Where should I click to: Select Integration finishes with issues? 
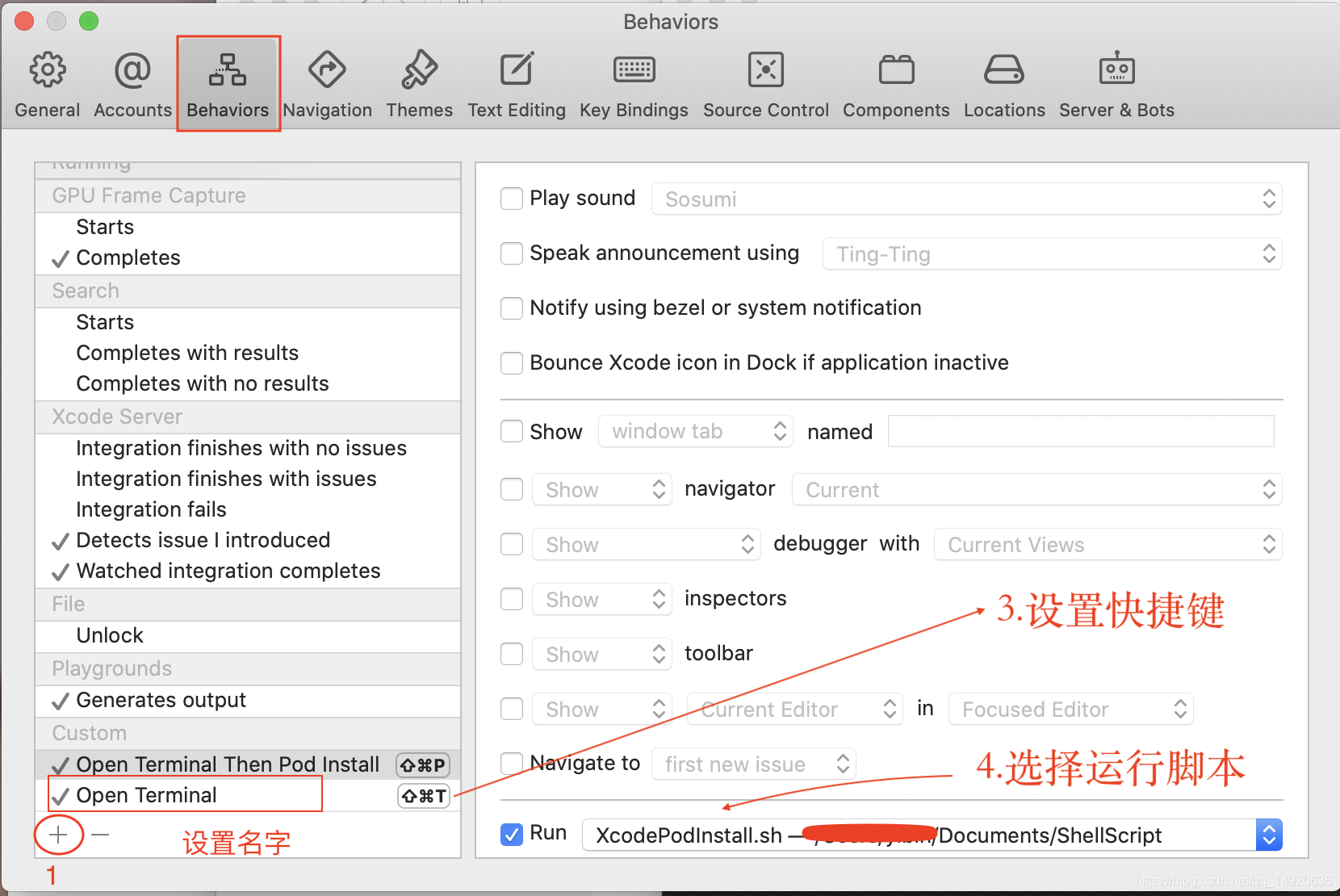coord(248,479)
